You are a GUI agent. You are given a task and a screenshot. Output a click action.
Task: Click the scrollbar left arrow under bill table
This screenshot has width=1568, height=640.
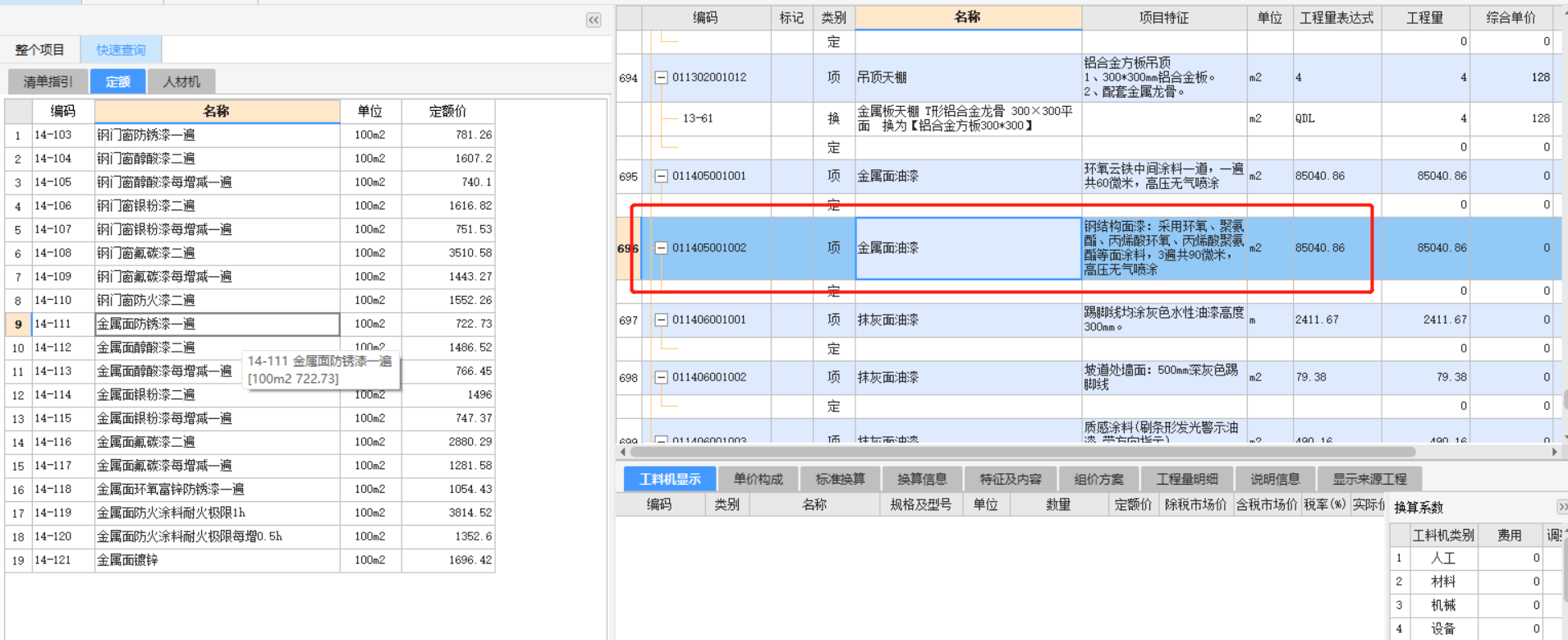click(623, 452)
